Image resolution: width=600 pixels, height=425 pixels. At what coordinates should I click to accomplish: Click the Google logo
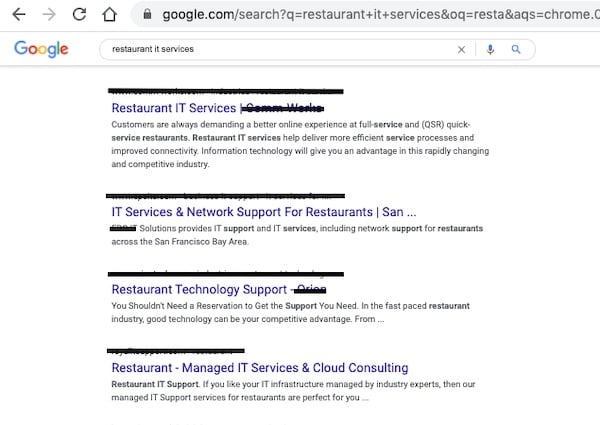point(41,49)
